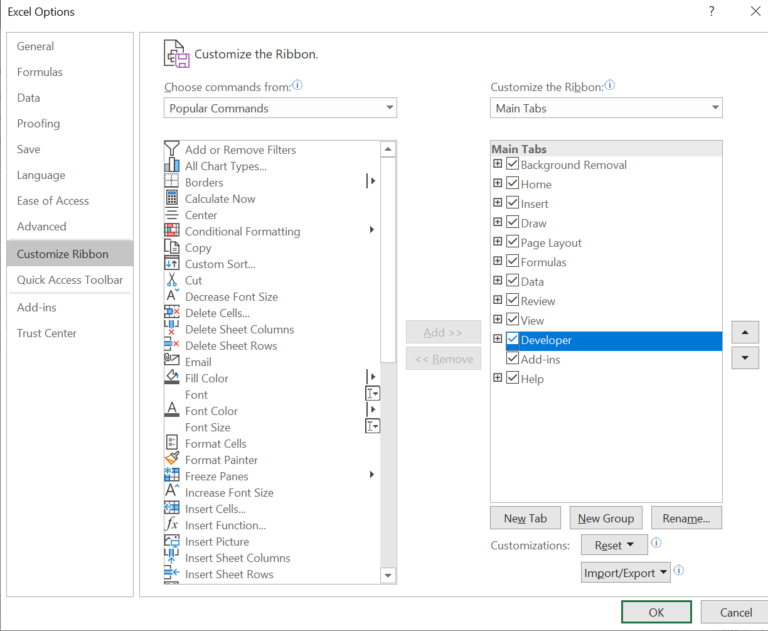The image size is (768, 631).
Task: Select the Calculate Now calculator icon
Action: pyautogui.click(x=171, y=199)
